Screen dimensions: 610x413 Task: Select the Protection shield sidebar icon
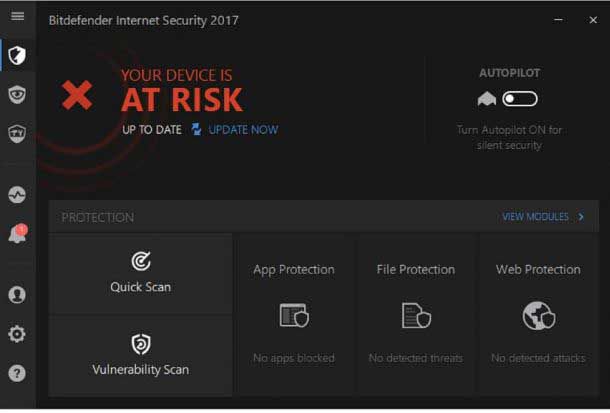click(x=17, y=55)
